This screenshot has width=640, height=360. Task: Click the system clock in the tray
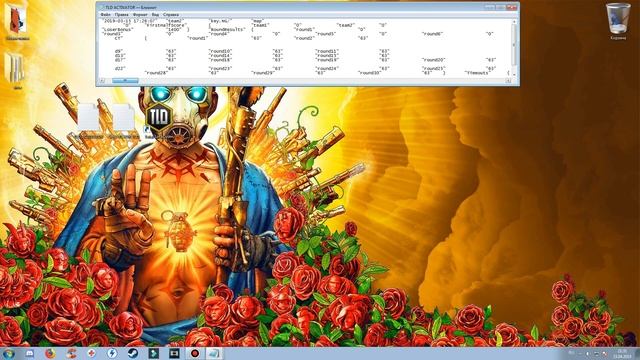[622, 353]
